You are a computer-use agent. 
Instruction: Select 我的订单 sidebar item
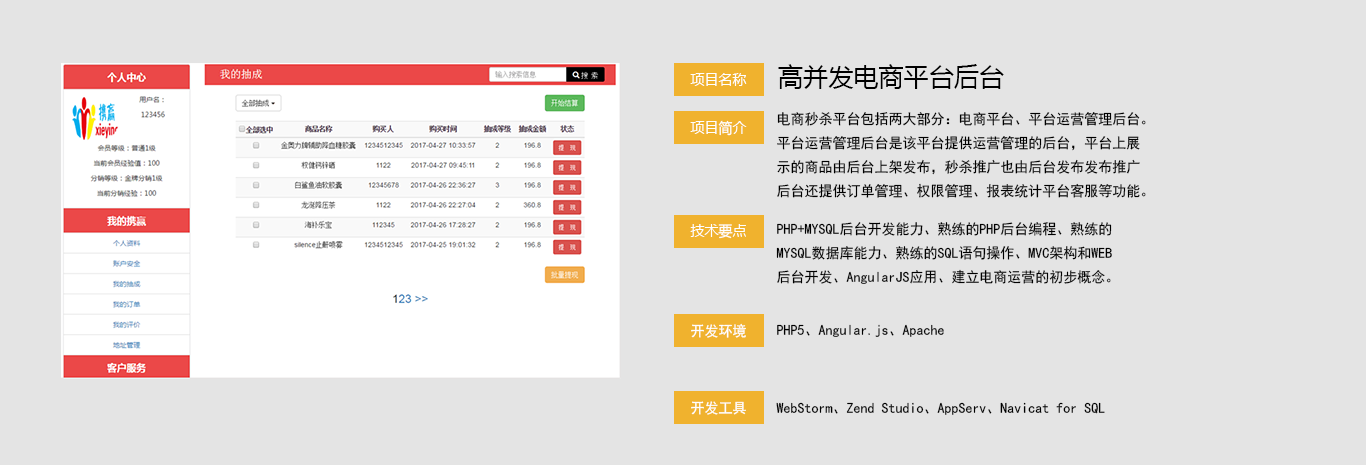coord(127,305)
